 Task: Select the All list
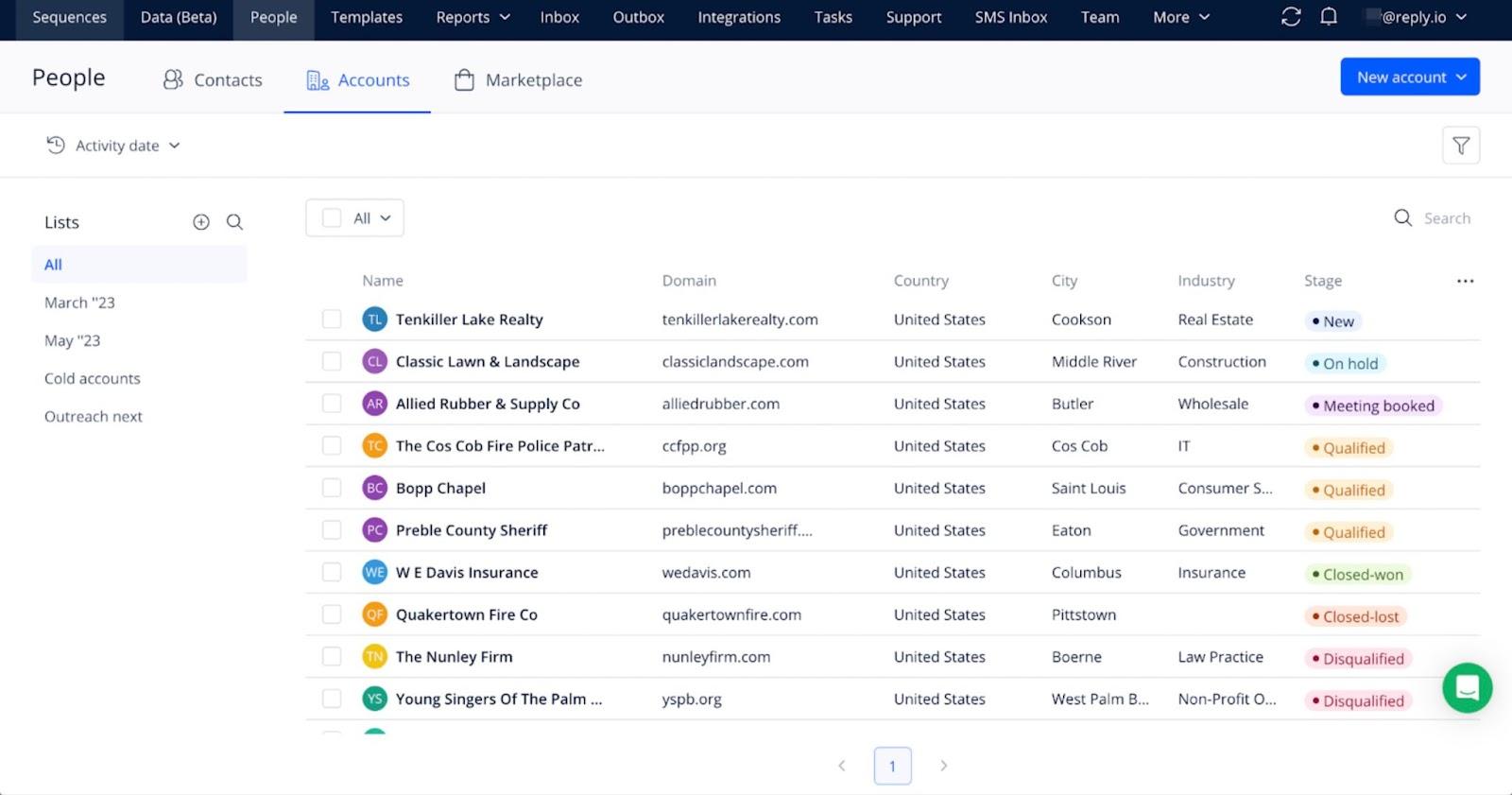click(x=139, y=265)
